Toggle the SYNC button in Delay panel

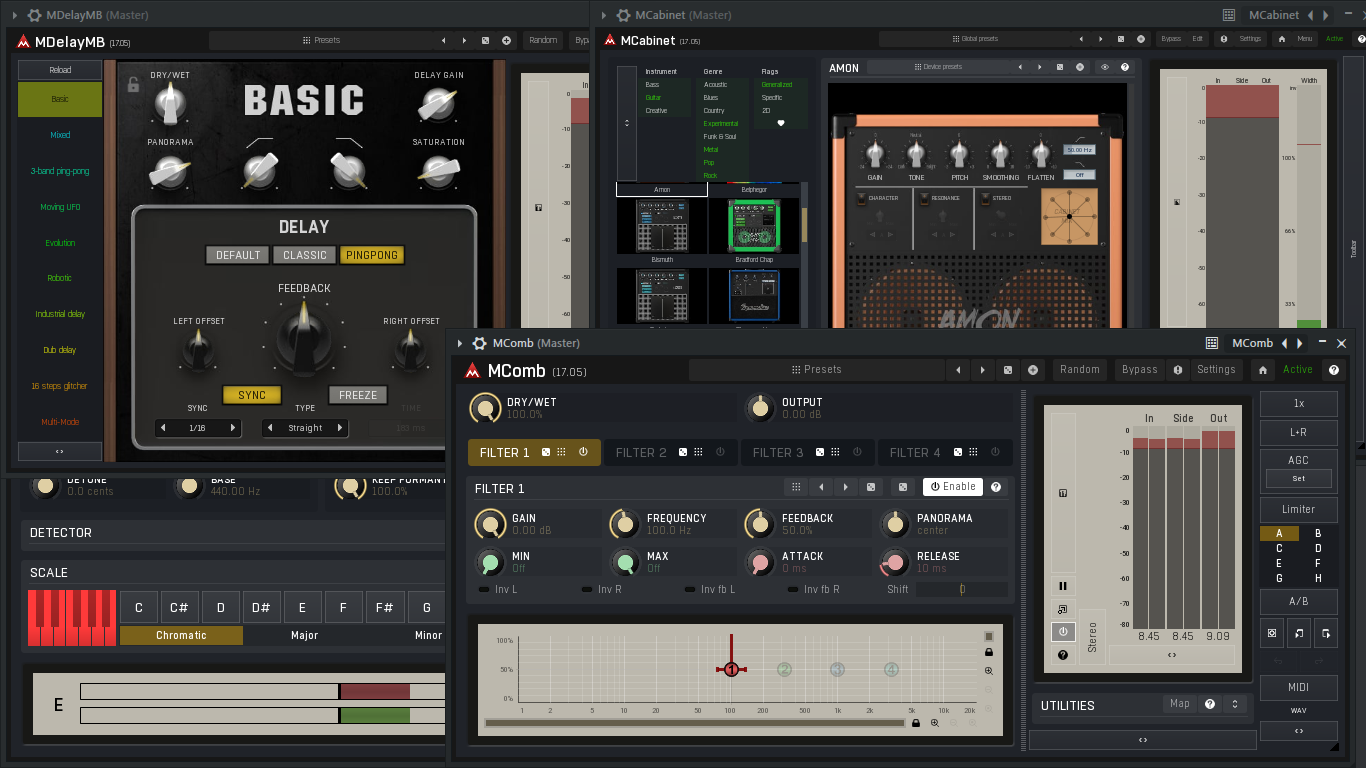point(252,395)
